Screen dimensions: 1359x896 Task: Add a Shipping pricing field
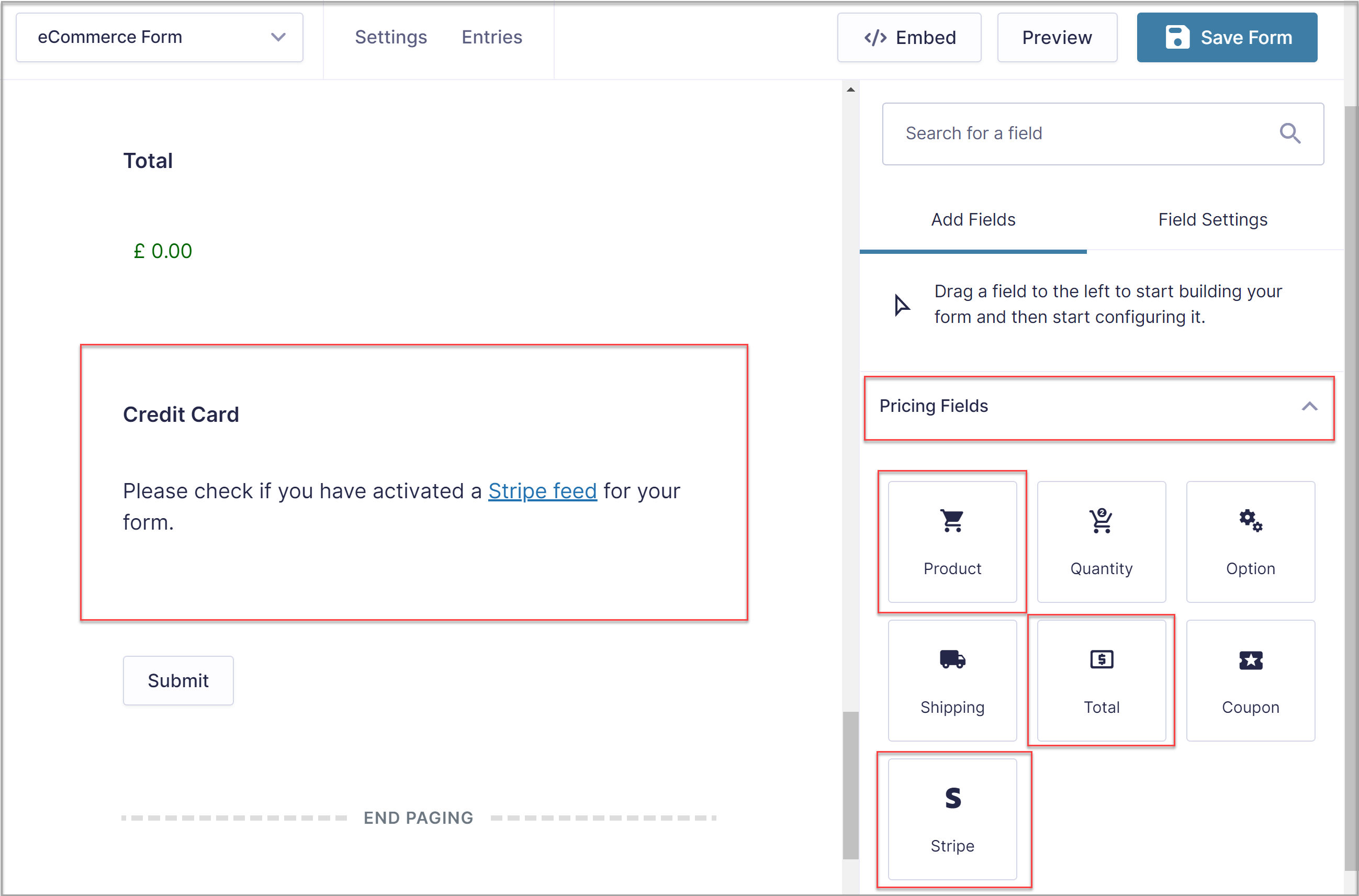(x=952, y=680)
